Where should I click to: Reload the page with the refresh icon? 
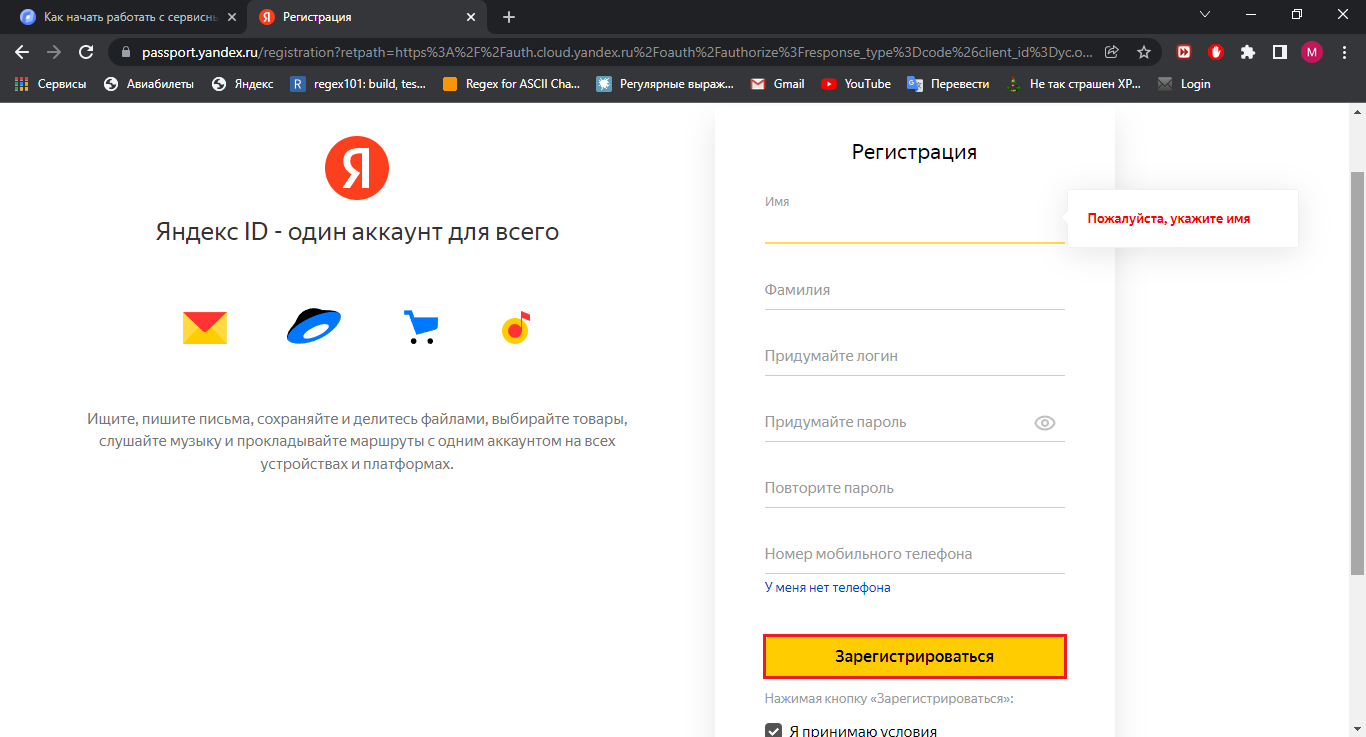[86, 52]
